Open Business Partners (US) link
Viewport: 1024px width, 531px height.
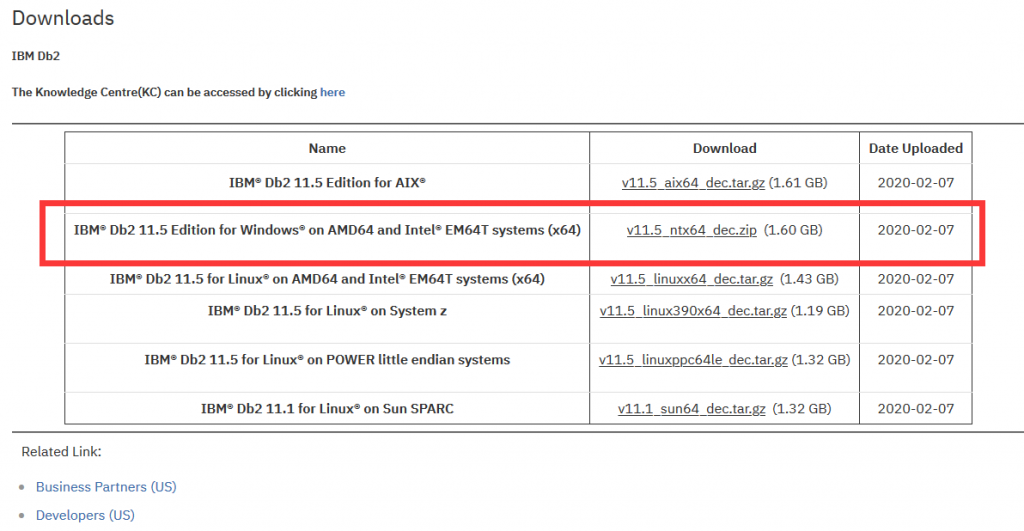click(106, 487)
